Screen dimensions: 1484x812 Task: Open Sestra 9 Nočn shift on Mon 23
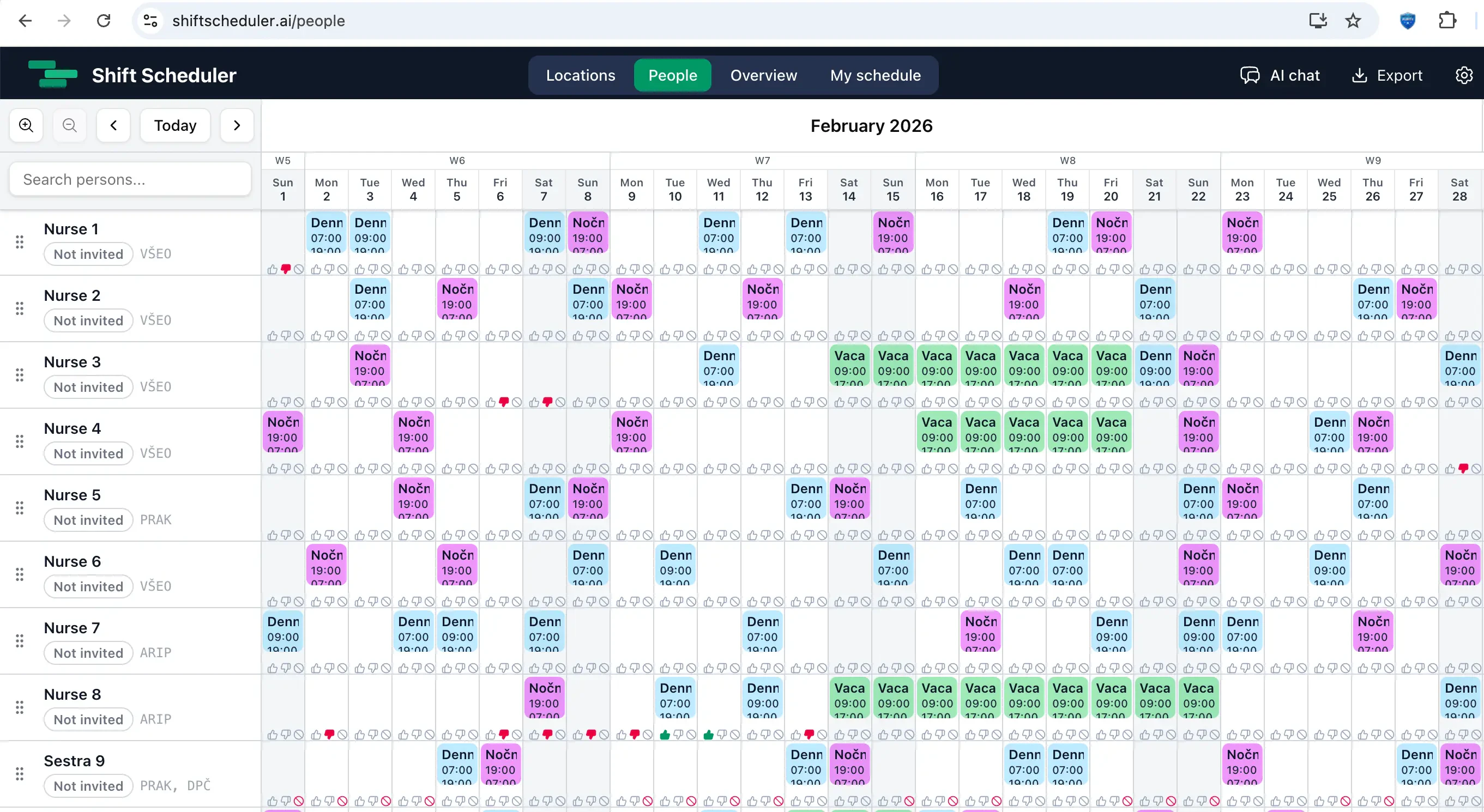click(1242, 765)
